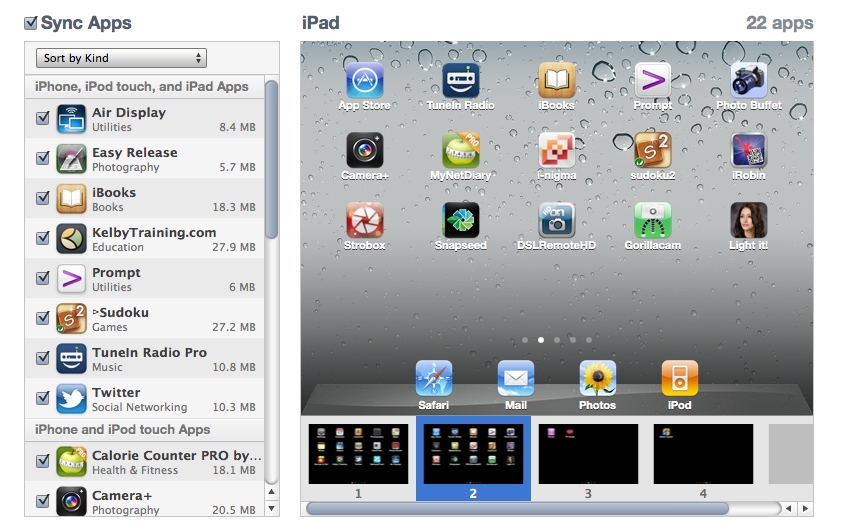Uncheck the KelbyTraining.com checkbox
Screen dimensions: 848x529
[x=43, y=238]
